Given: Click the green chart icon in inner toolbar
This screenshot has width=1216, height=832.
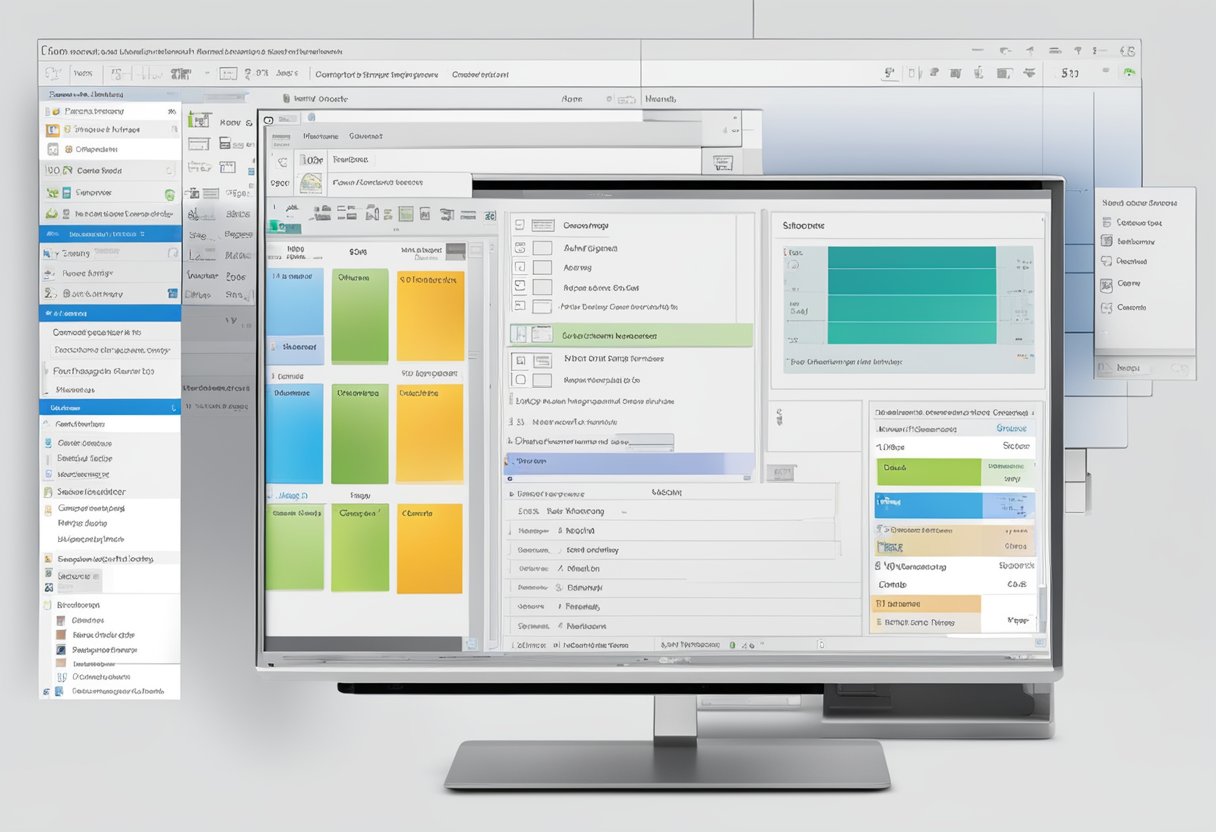Looking at the screenshot, I should pos(406,213).
